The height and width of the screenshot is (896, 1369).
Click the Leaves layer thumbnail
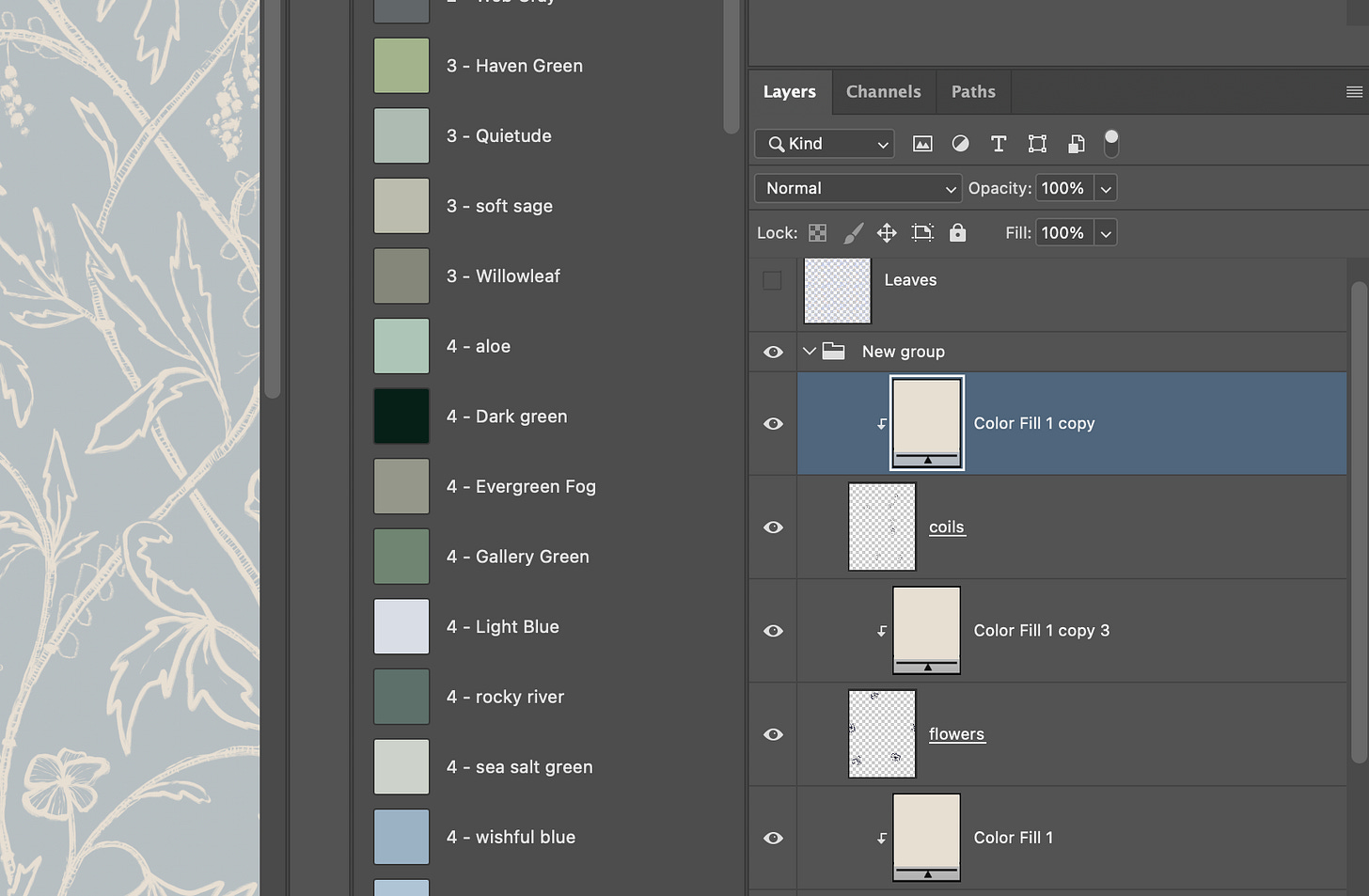(838, 291)
